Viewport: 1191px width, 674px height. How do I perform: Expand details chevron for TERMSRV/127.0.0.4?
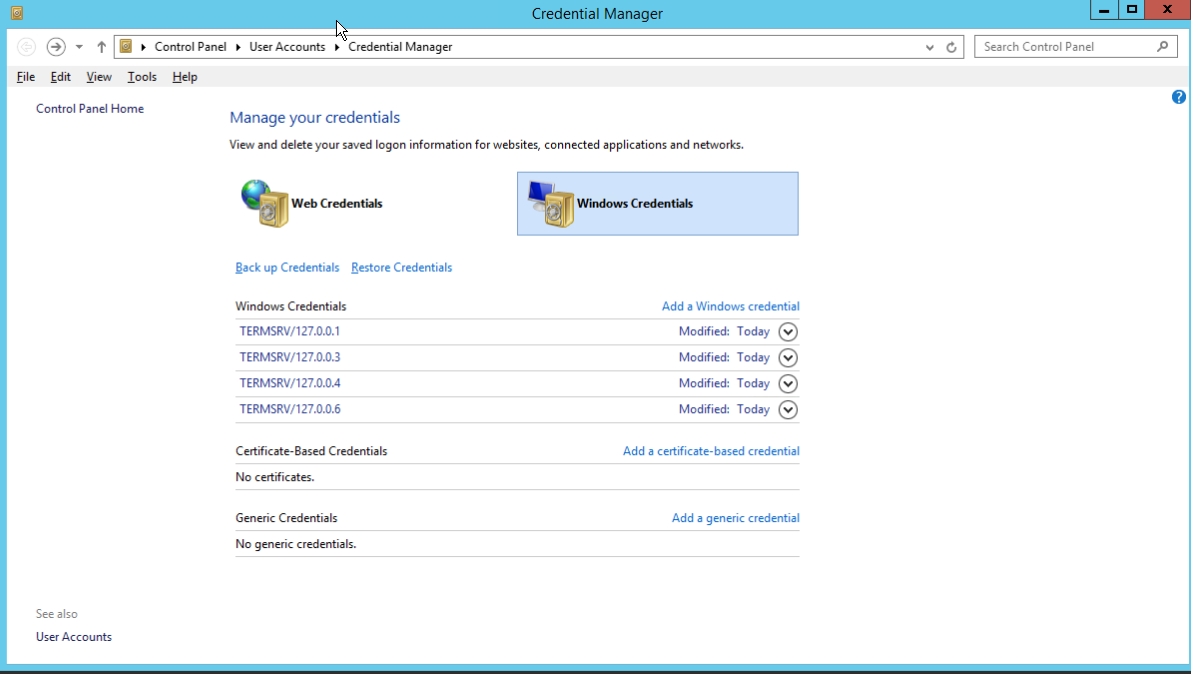coord(788,384)
